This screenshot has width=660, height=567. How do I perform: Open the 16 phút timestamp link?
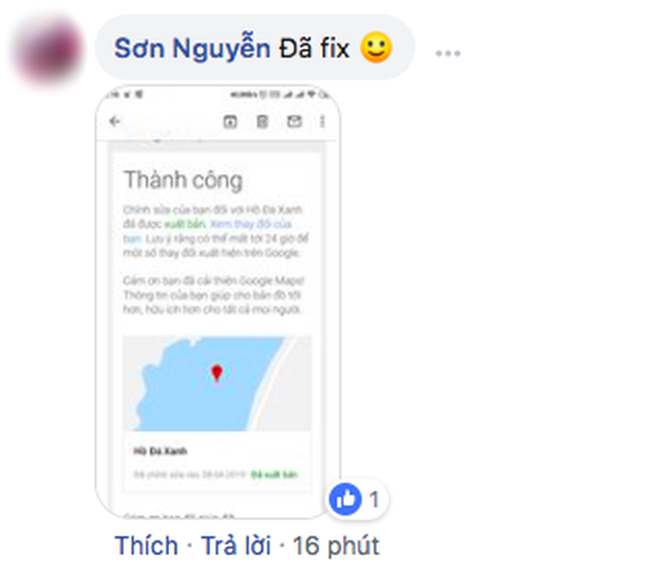click(336, 546)
